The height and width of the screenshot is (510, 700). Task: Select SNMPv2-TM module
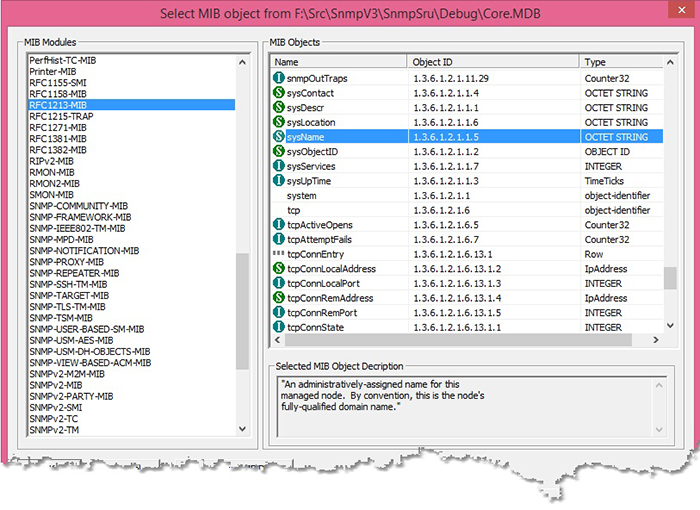pyautogui.click(x=54, y=430)
